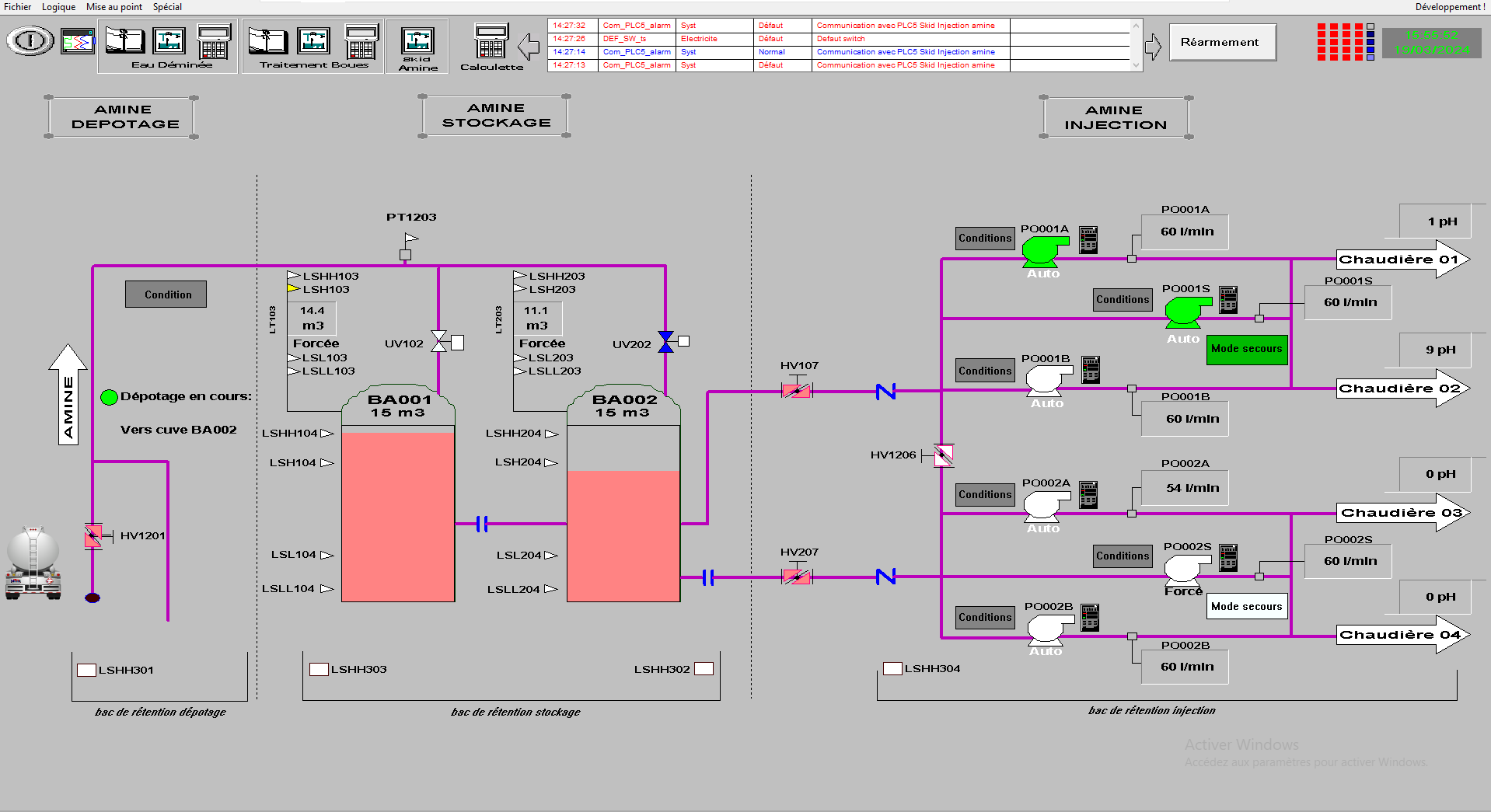
Task: Click the Condition button in dépotage area
Action: pos(166,294)
